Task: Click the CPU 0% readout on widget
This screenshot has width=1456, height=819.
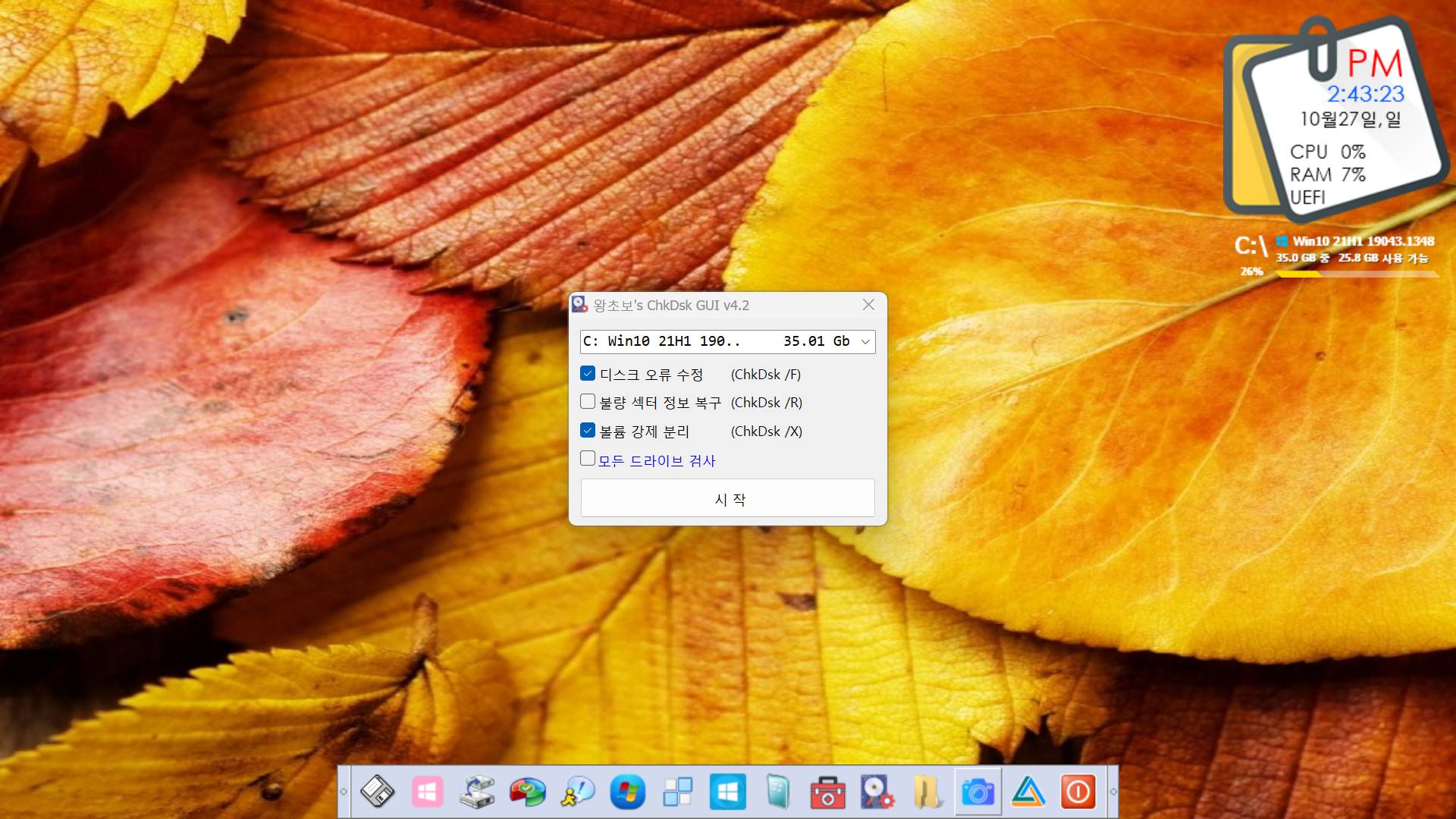Action: tap(1327, 152)
